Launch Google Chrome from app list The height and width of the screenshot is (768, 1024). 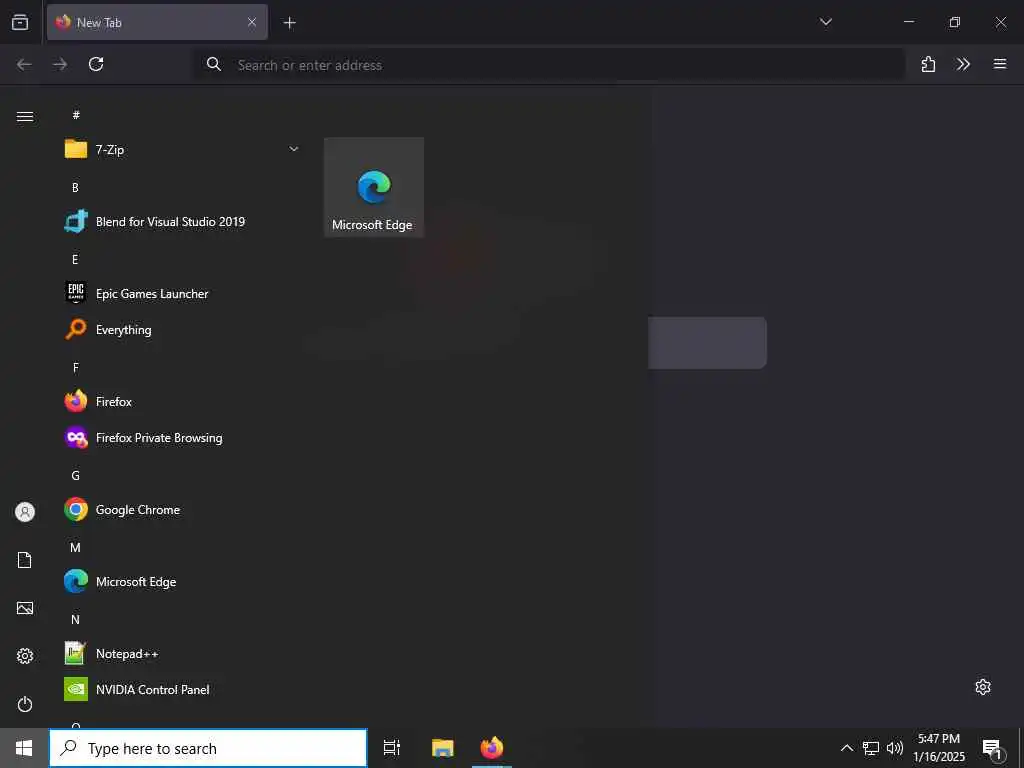click(x=183, y=509)
